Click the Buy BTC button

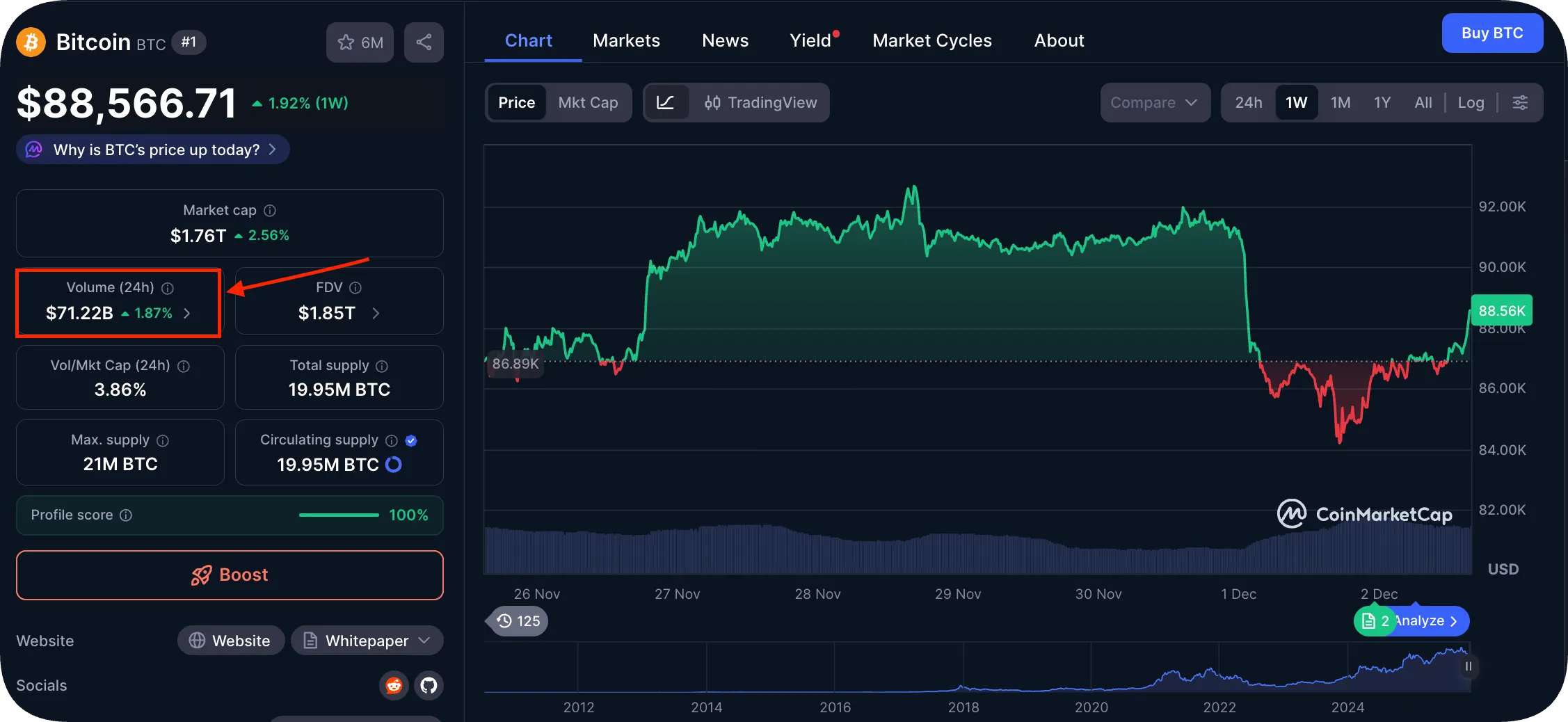[x=1492, y=33]
